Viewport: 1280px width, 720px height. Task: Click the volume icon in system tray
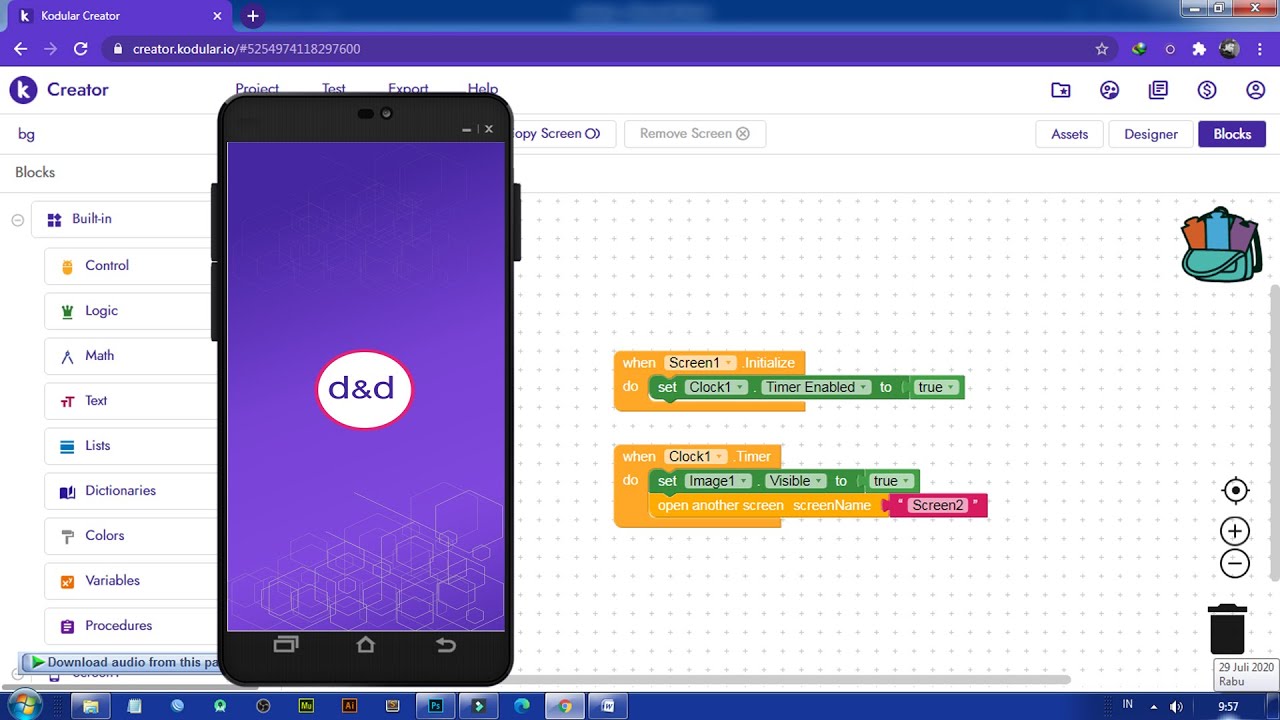(x=1176, y=707)
